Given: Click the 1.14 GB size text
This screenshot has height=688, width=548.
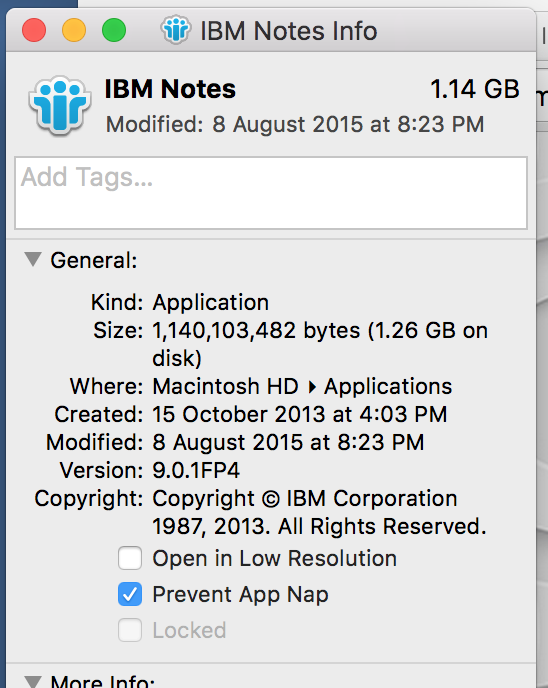Looking at the screenshot, I should (475, 89).
